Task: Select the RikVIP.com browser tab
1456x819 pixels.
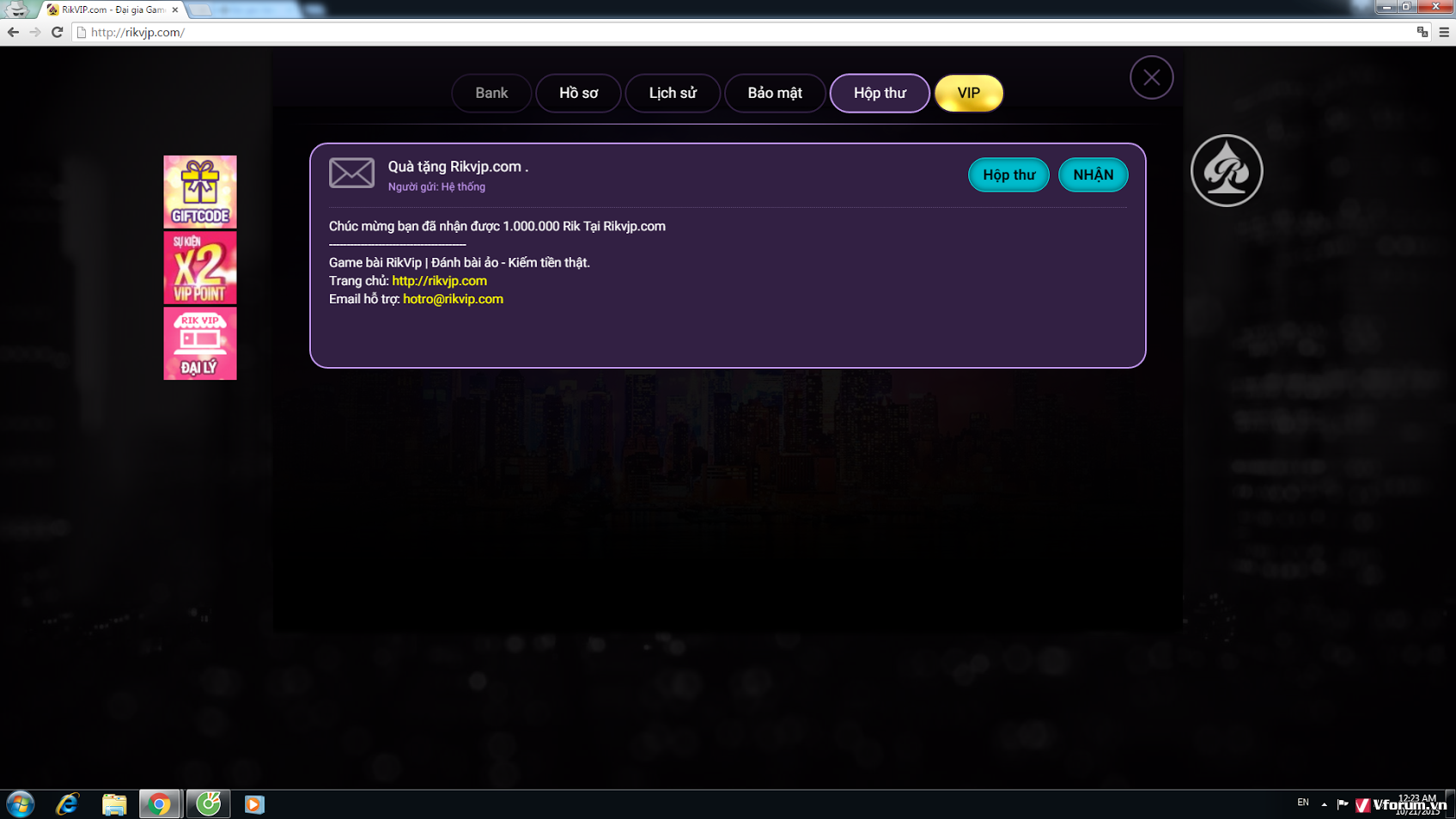Action: (x=112, y=9)
